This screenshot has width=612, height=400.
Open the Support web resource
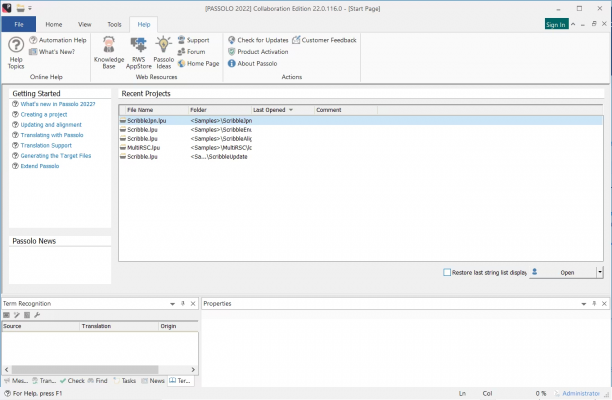[x=194, y=40]
